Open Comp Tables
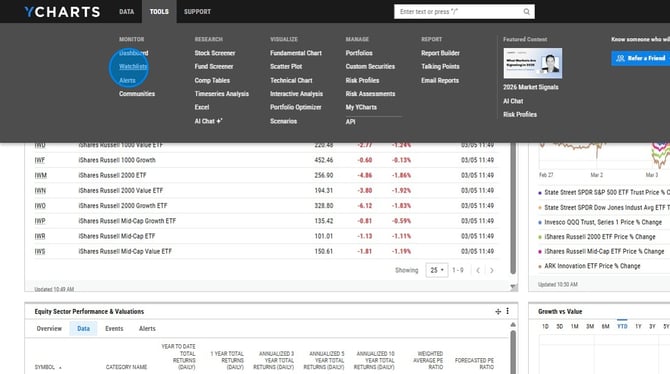The width and height of the screenshot is (670, 374). tap(212, 80)
